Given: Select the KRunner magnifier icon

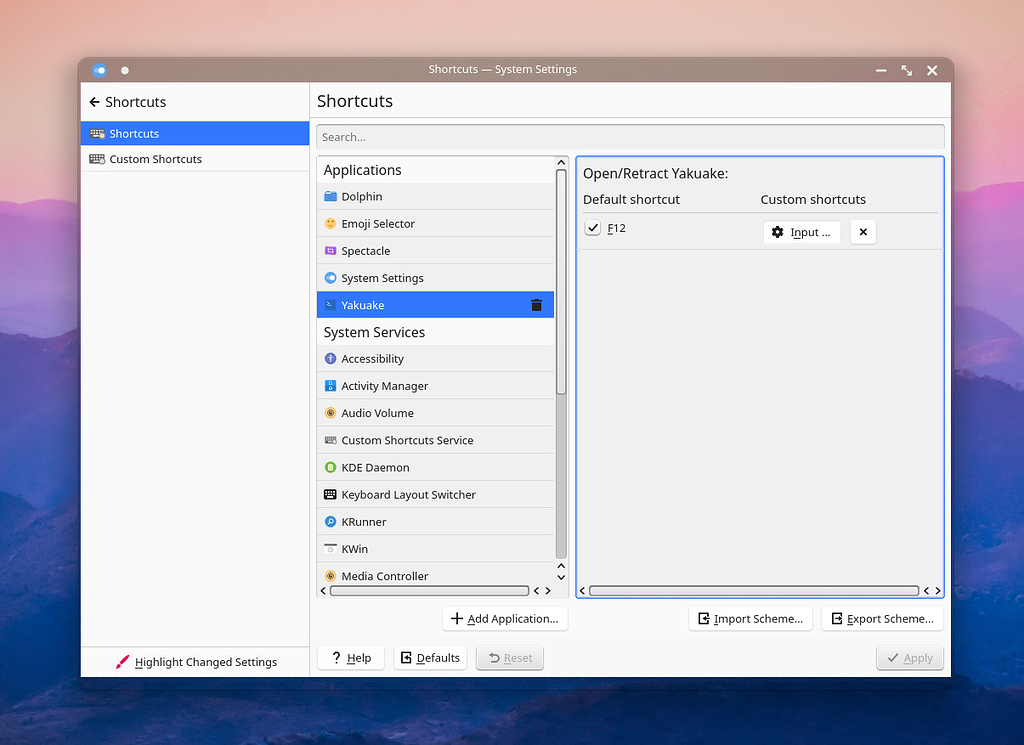Looking at the screenshot, I should (331, 521).
